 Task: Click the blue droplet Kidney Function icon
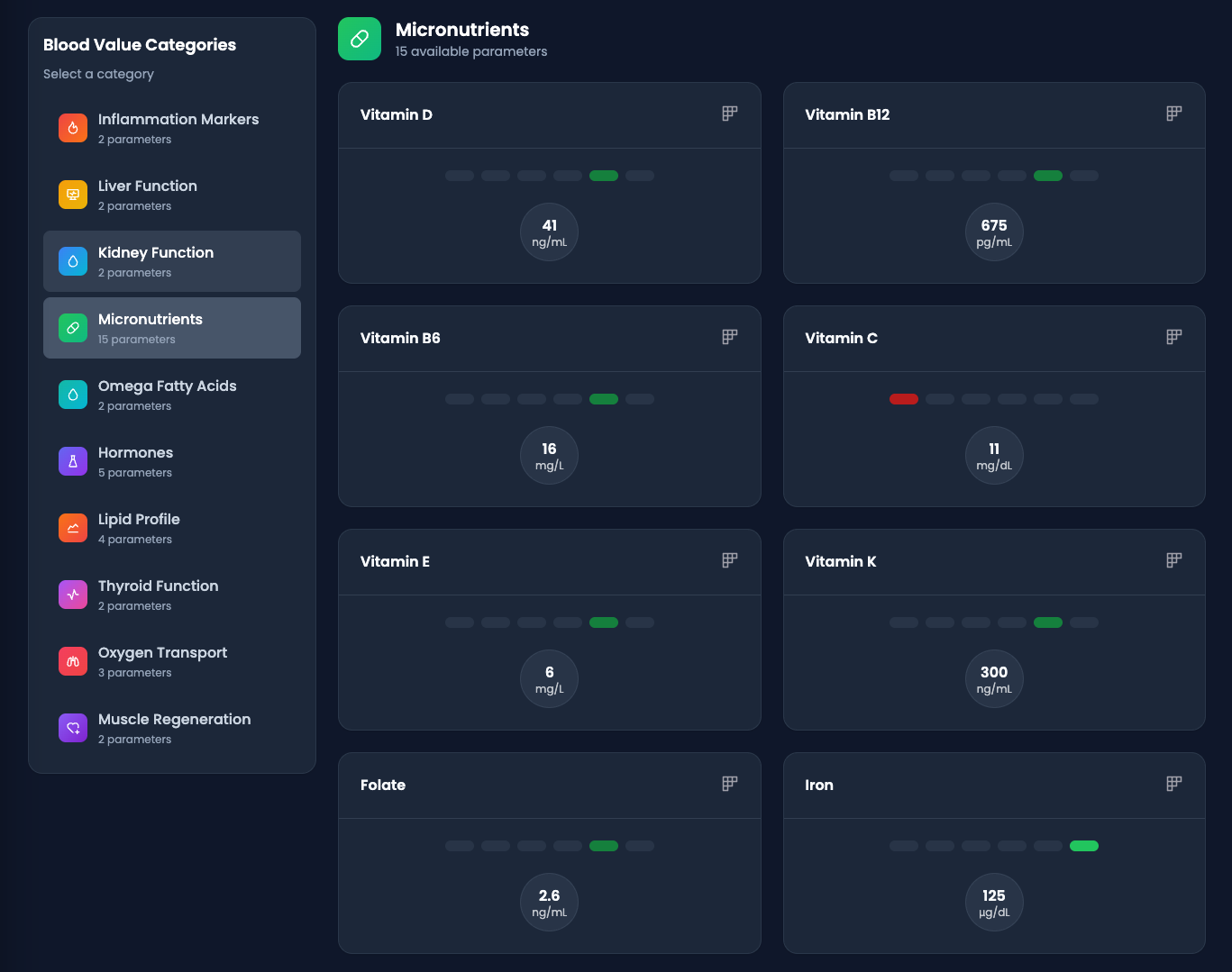(x=73, y=261)
